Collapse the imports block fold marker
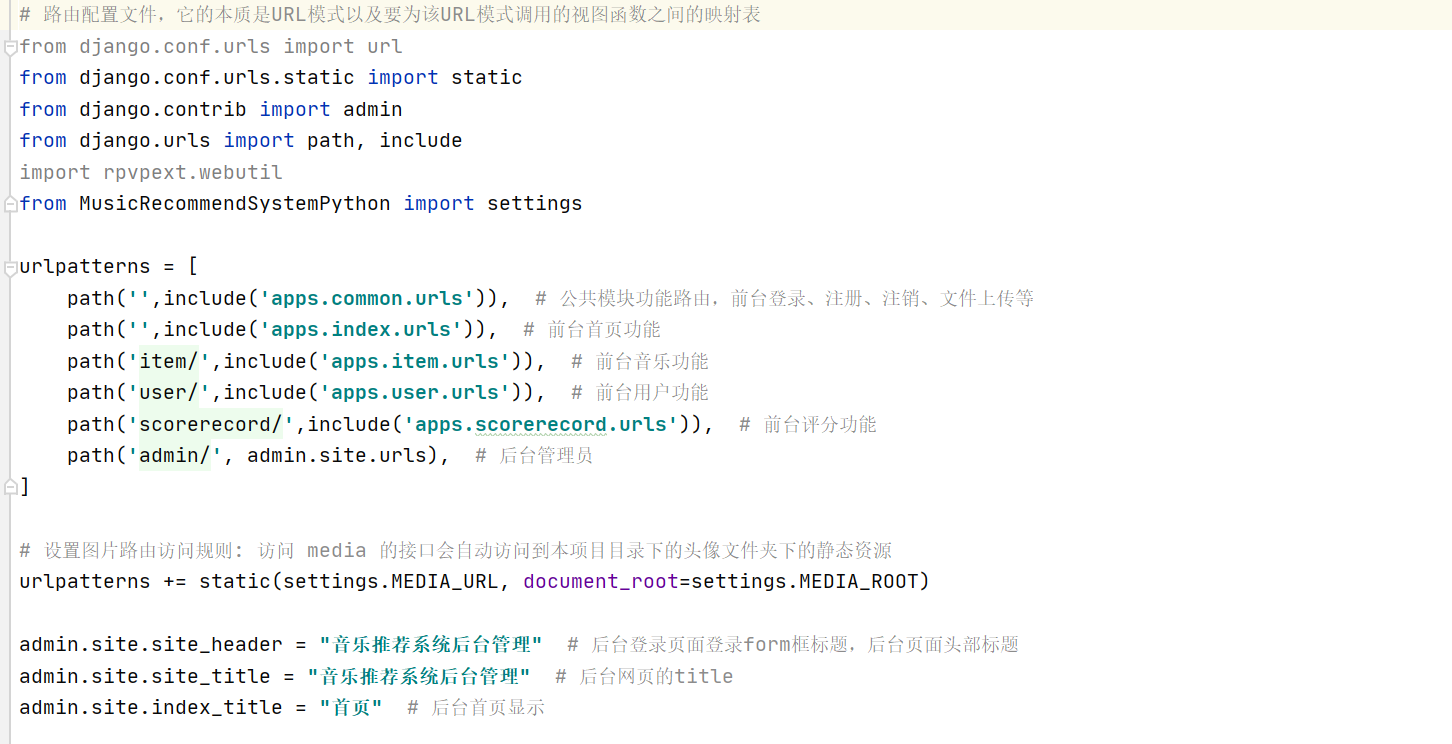This screenshot has width=1452, height=744. (x=10, y=47)
